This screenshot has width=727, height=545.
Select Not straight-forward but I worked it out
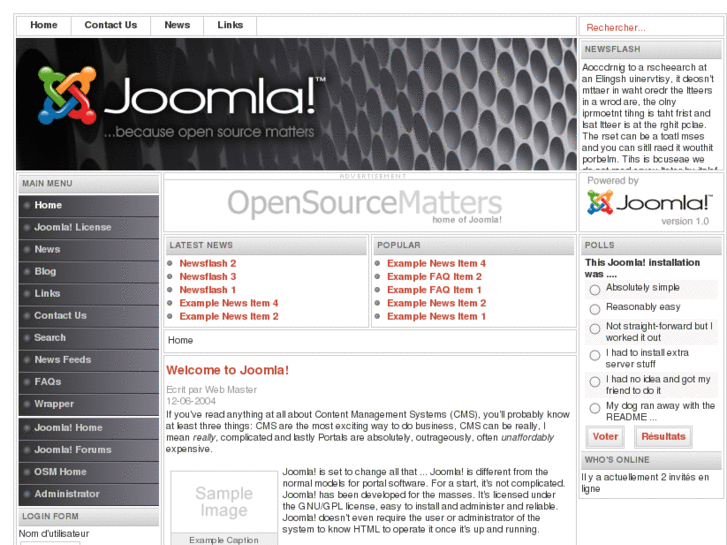coord(595,329)
